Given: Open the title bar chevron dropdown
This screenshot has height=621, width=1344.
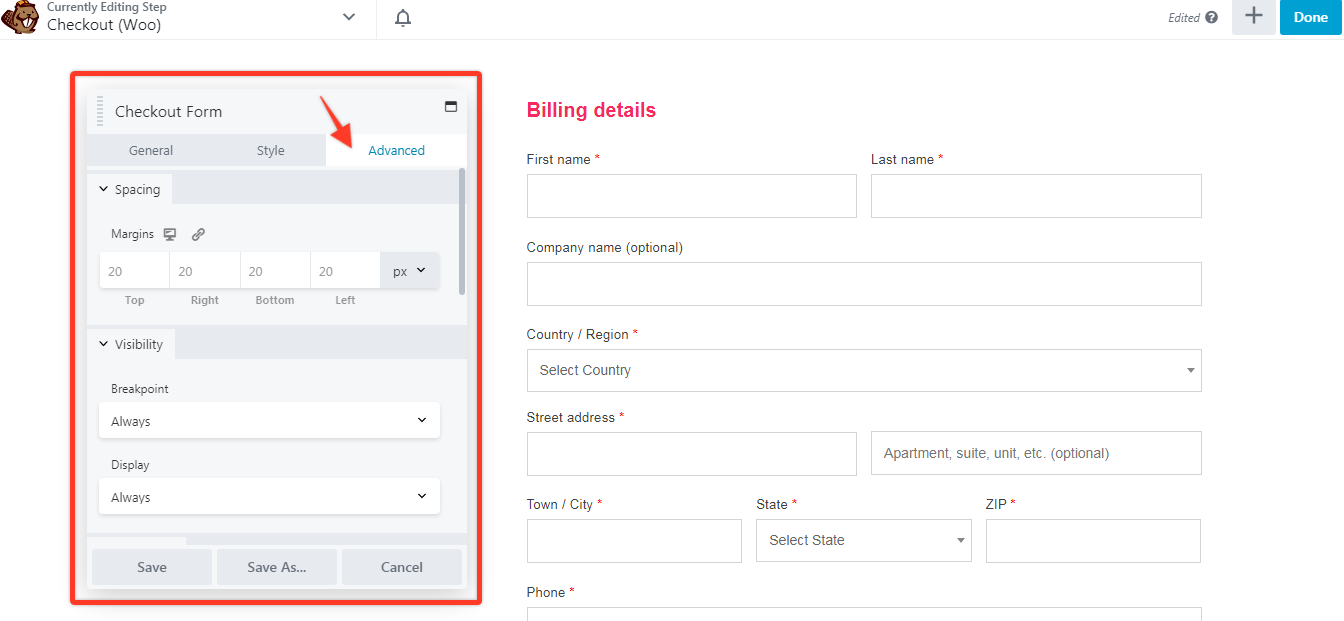Looking at the screenshot, I should [348, 17].
